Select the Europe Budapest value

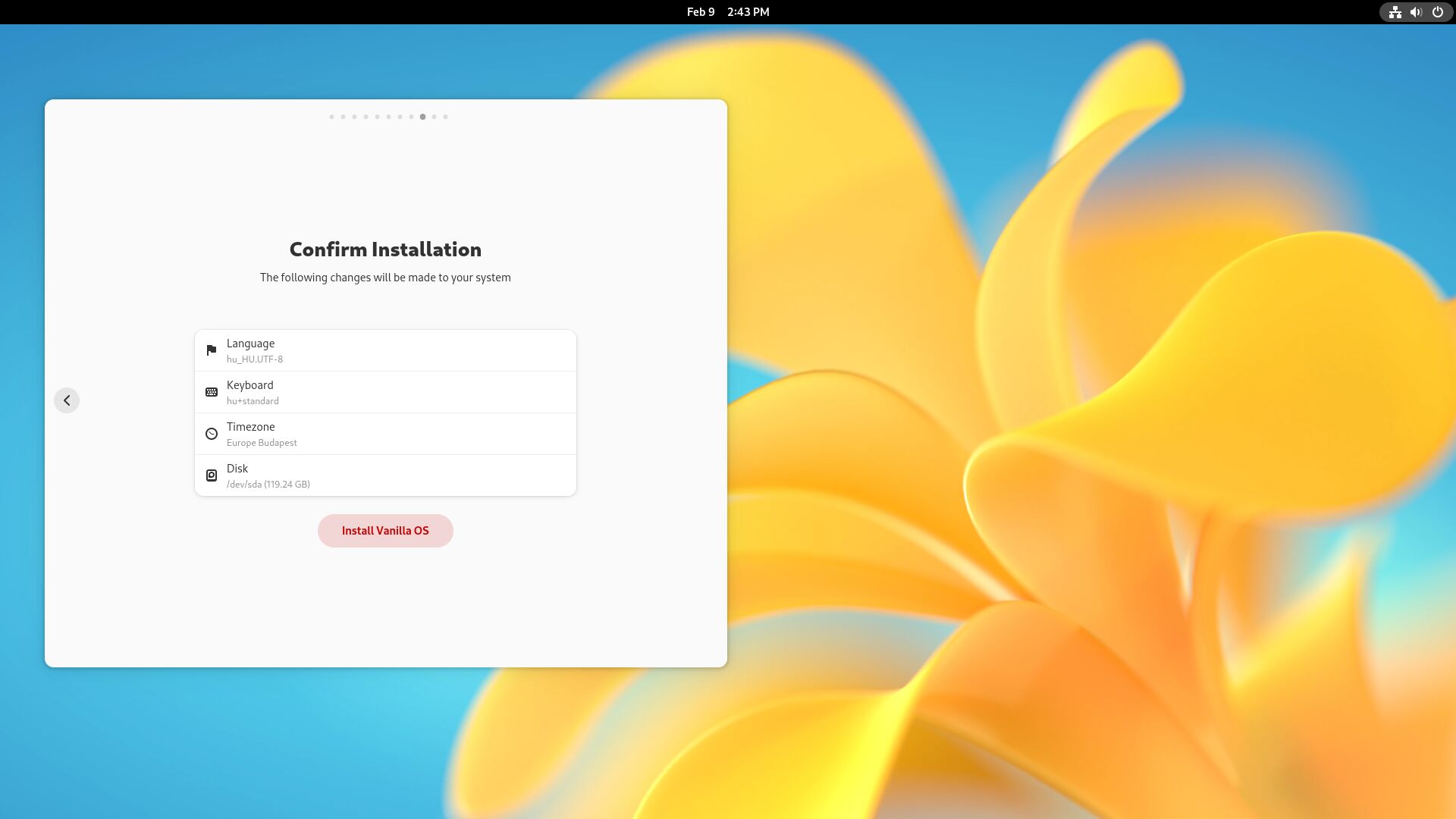coord(262,443)
